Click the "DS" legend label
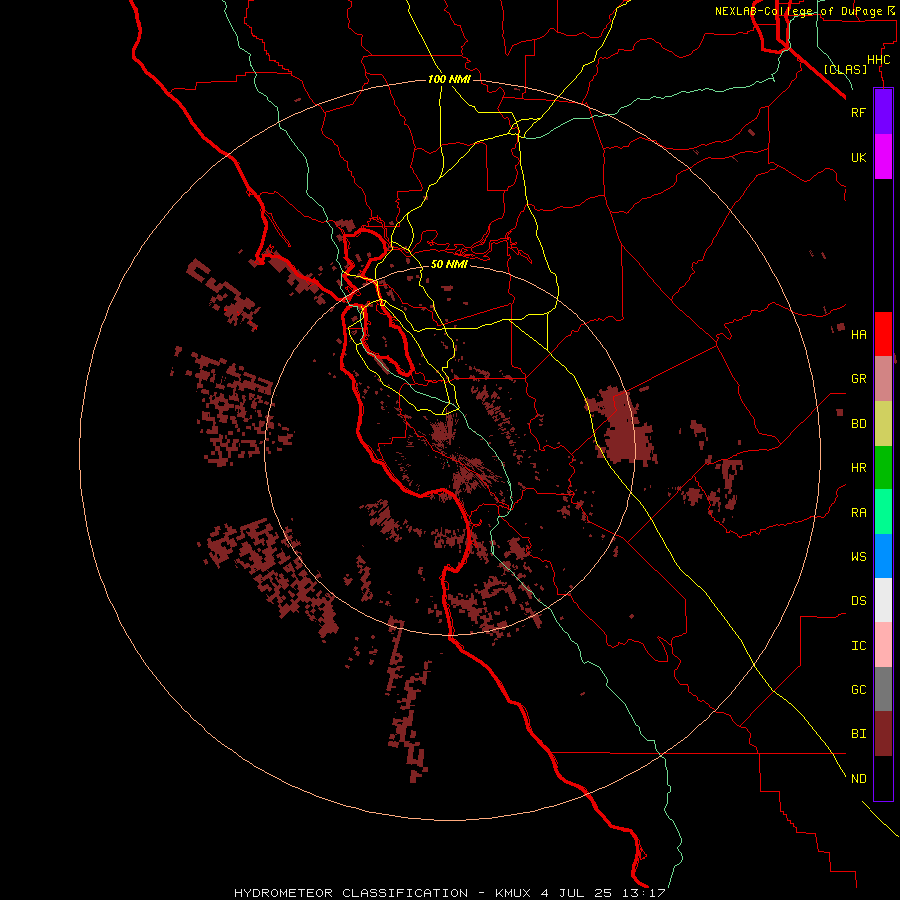Image resolution: width=900 pixels, height=900 pixels. [x=858, y=601]
